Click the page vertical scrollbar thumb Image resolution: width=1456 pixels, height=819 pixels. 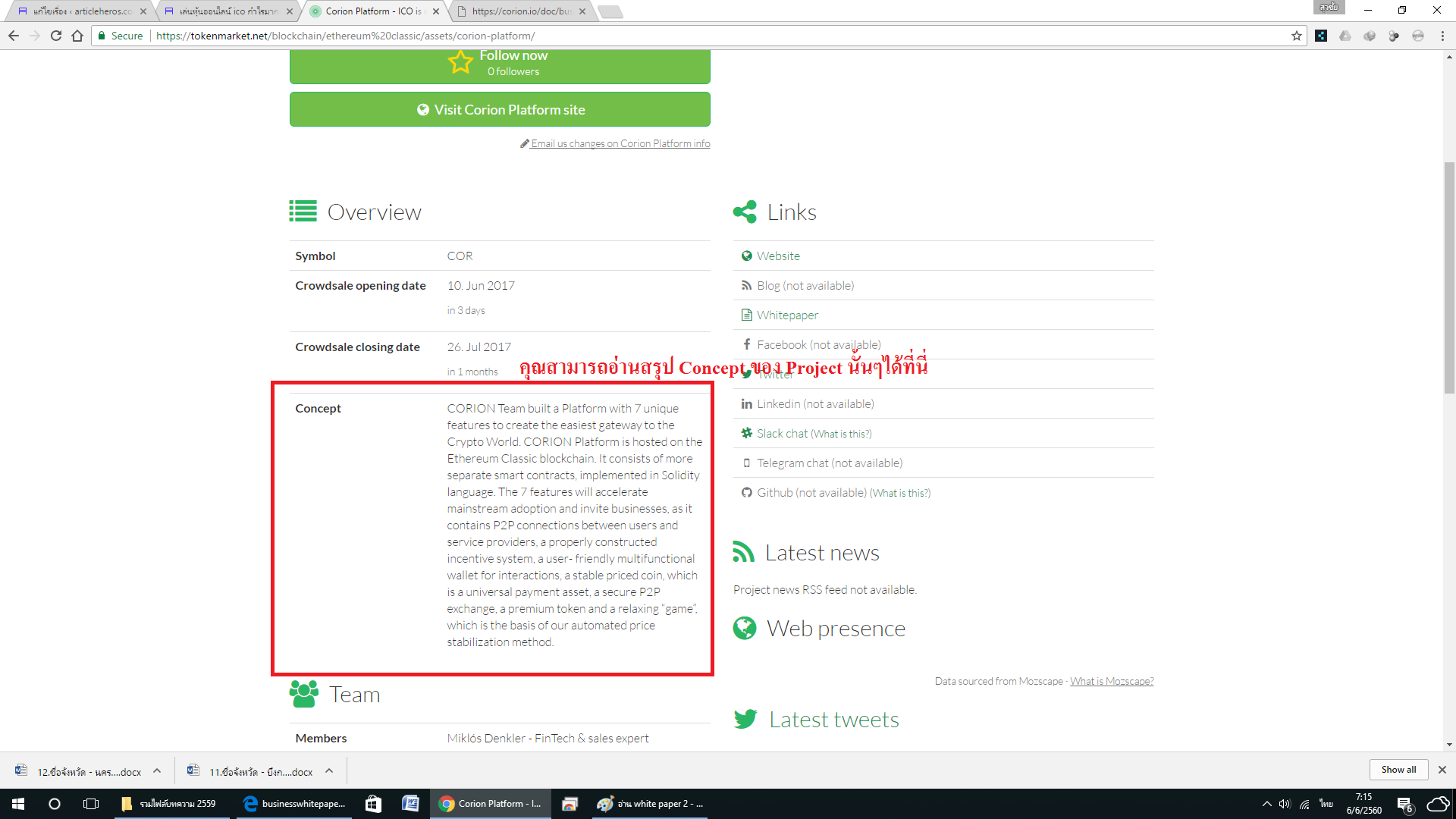click(x=1449, y=278)
